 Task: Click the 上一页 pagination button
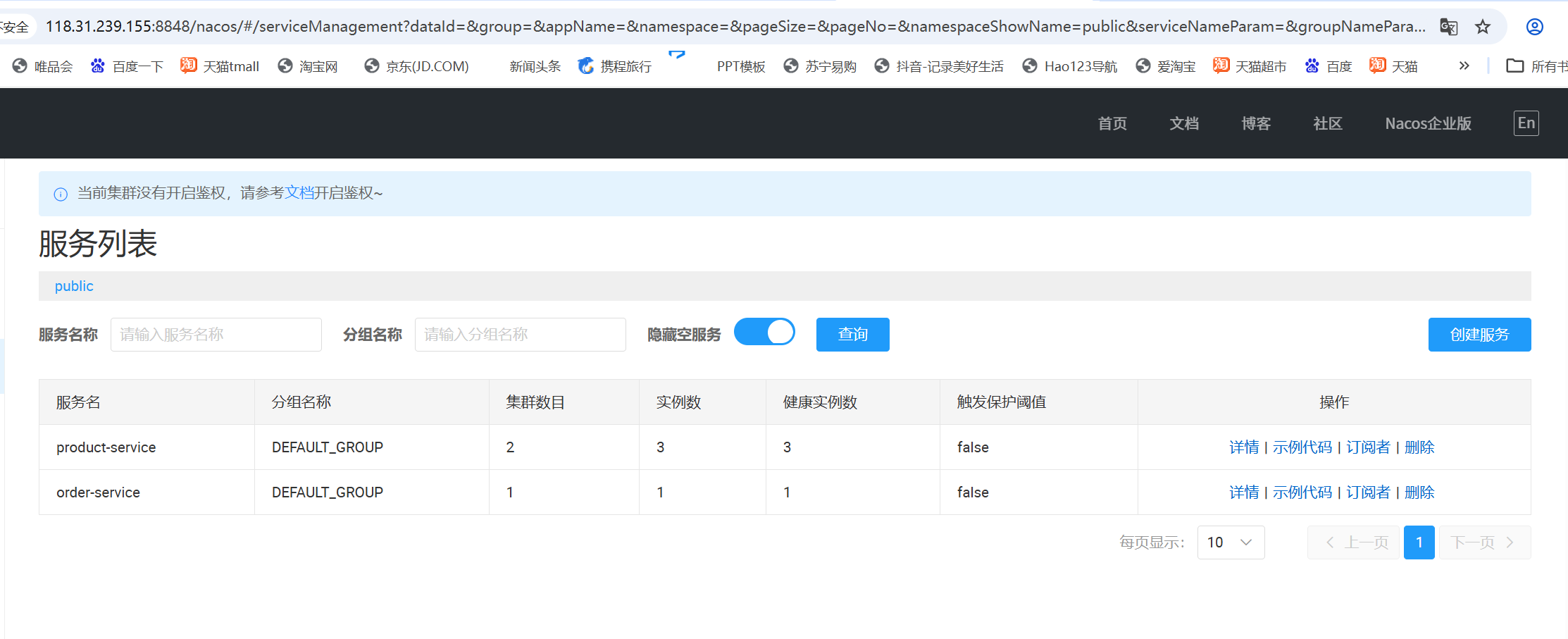coord(1353,542)
